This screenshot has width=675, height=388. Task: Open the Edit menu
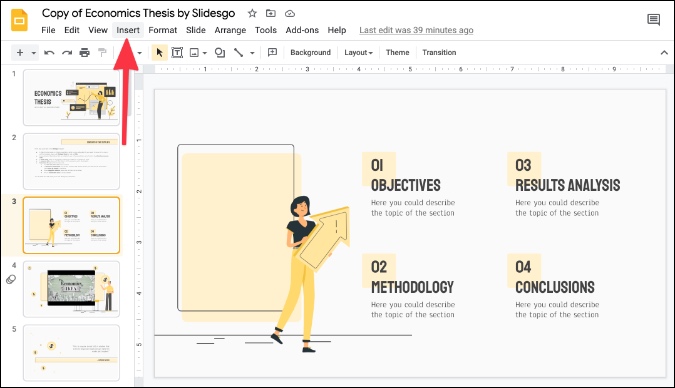click(x=72, y=30)
